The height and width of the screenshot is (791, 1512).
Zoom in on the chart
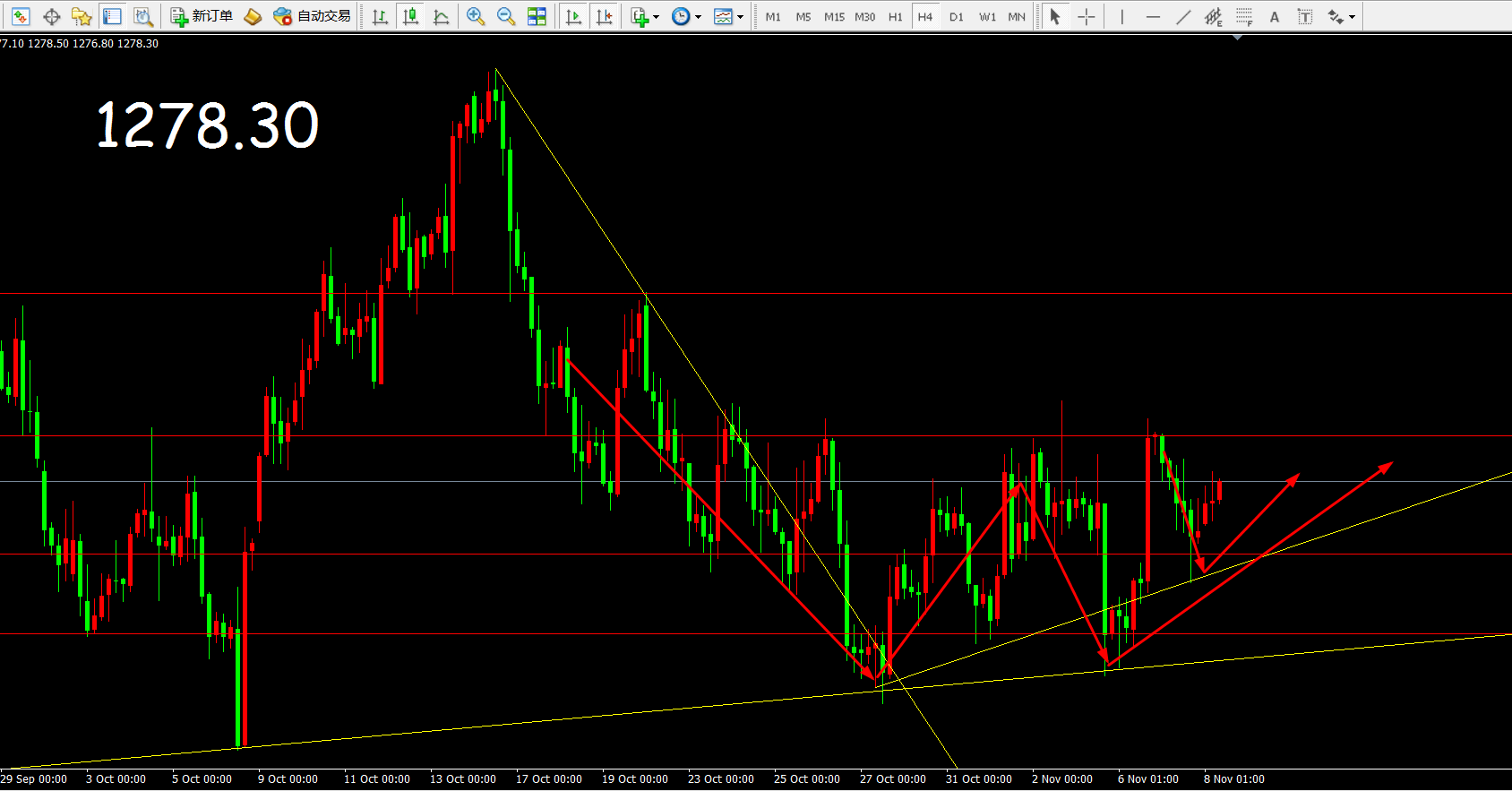click(x=476, y=16)
